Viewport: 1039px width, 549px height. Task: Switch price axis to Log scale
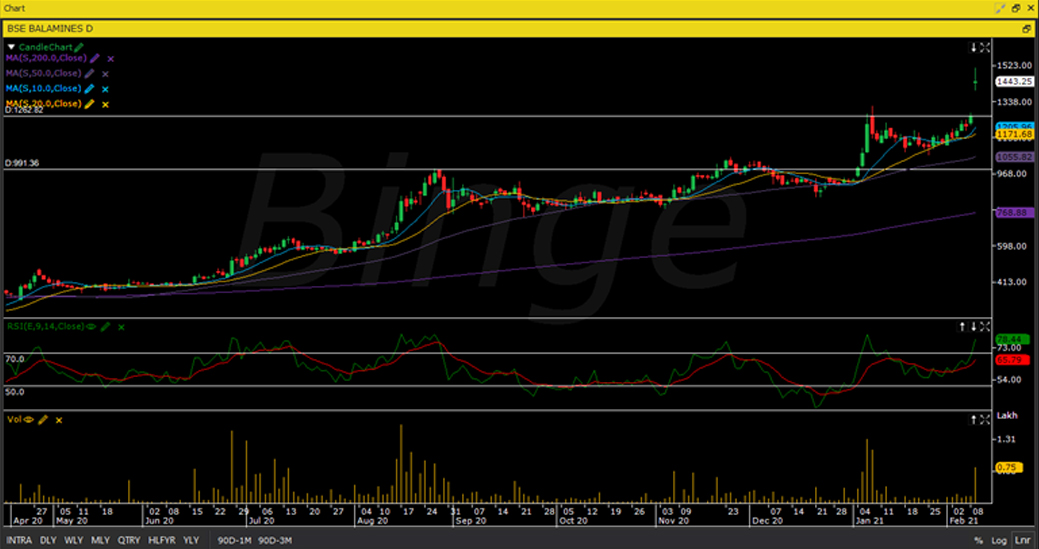[x=999, y=540]
